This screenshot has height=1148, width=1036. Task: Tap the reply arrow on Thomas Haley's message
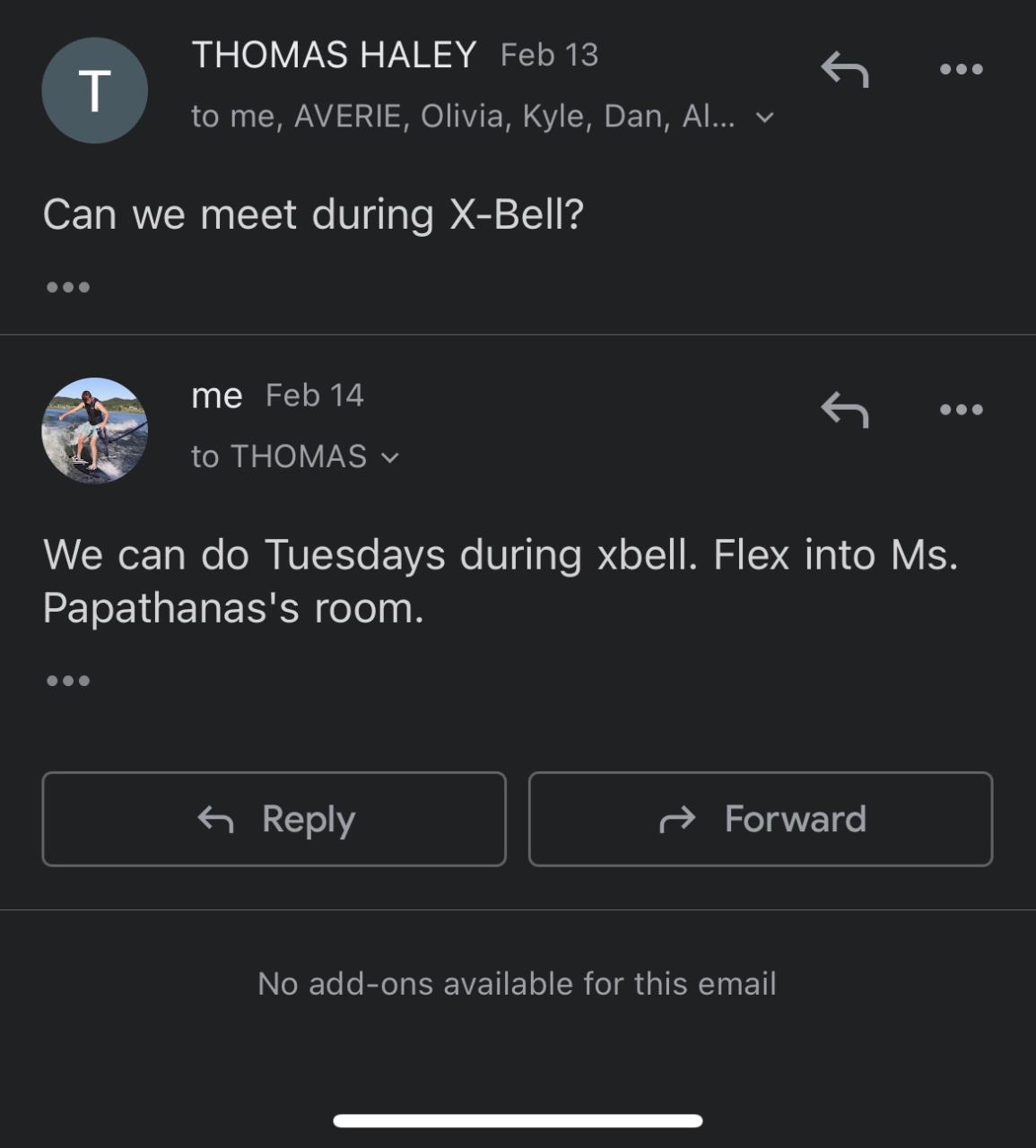click(x=845, y=69)
